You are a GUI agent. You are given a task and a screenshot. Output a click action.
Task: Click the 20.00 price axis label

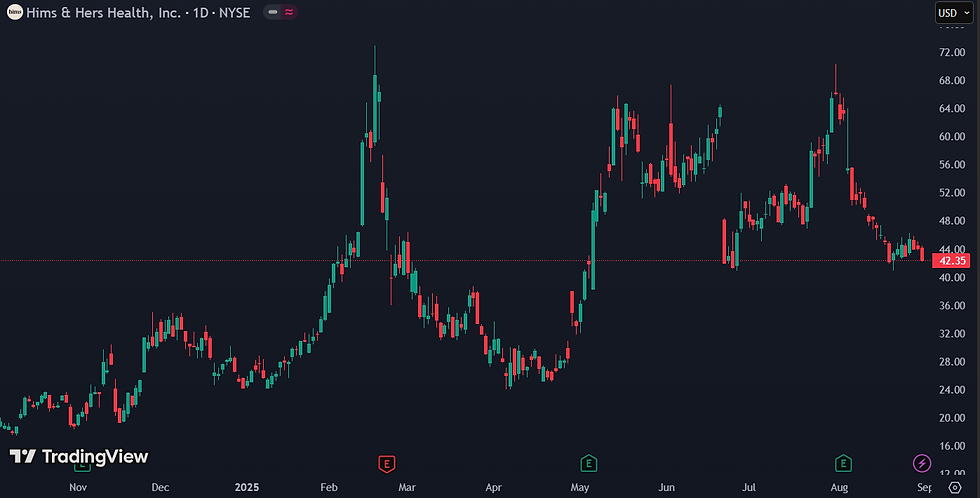pyautogui.click(x=952, y=418)
